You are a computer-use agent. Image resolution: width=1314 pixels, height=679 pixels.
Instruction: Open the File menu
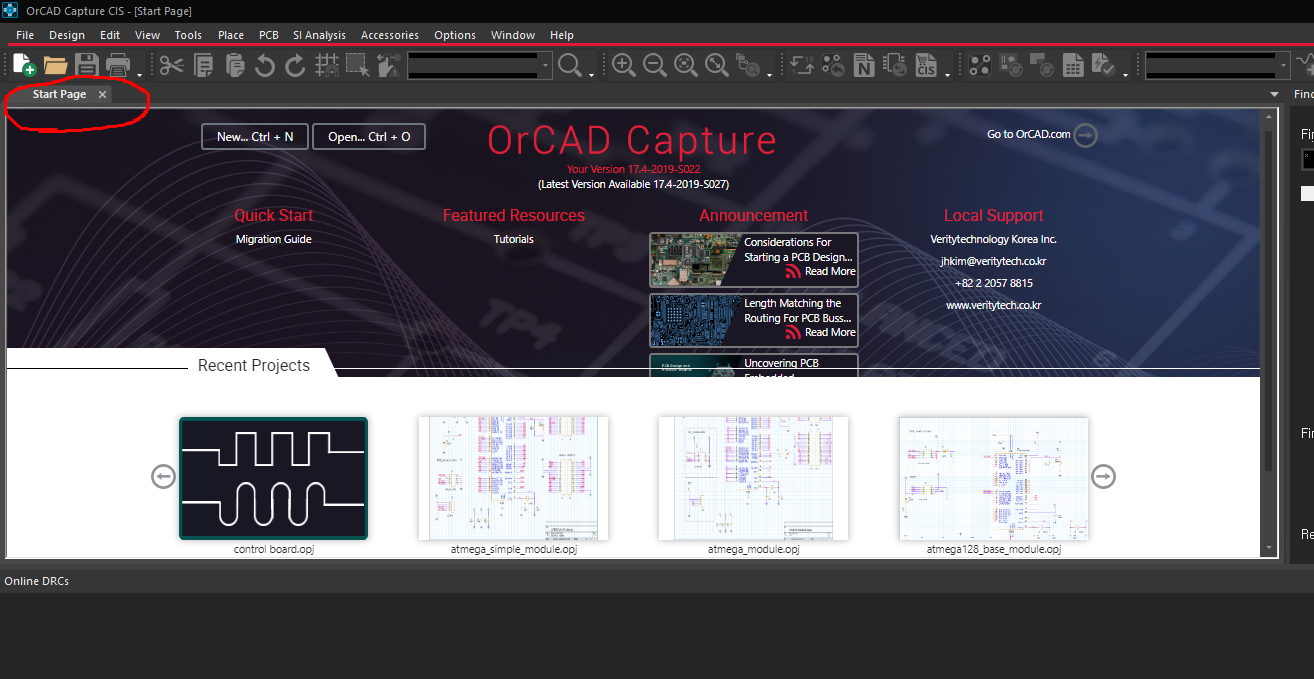point(25,35)
